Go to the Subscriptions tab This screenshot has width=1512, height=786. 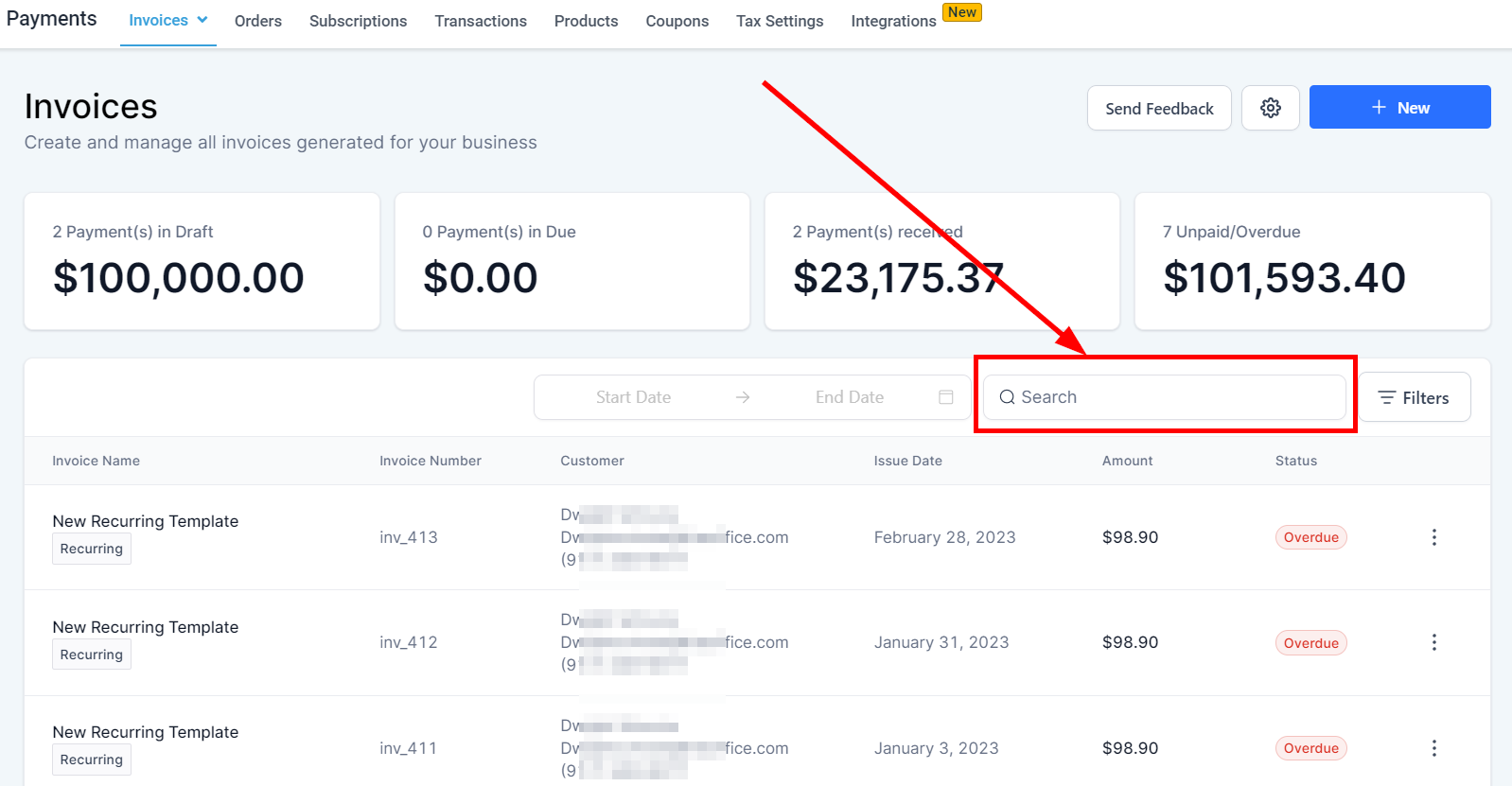click(358, 21)
